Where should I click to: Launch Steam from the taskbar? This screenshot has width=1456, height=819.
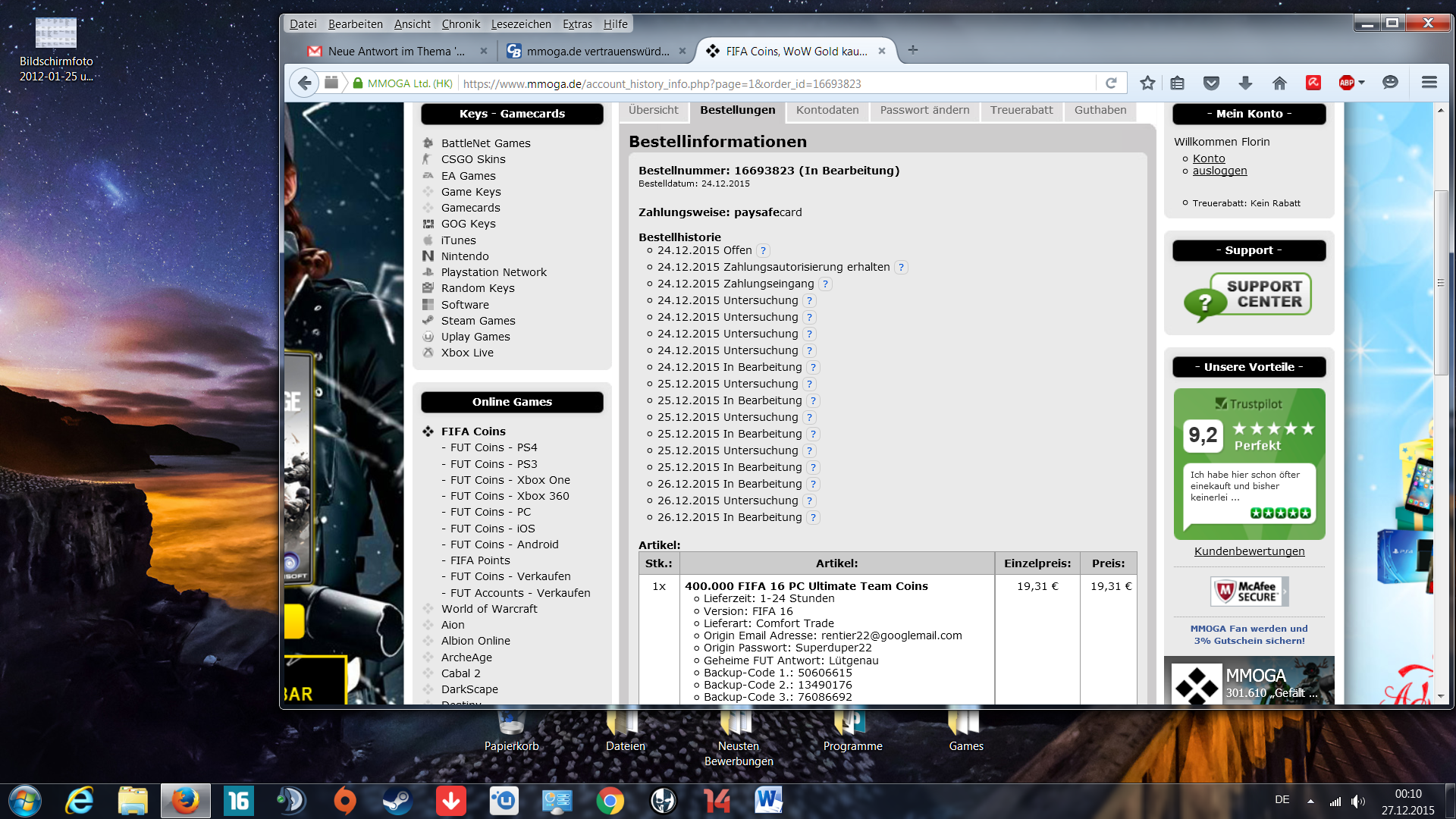click(x=397, y=801)
